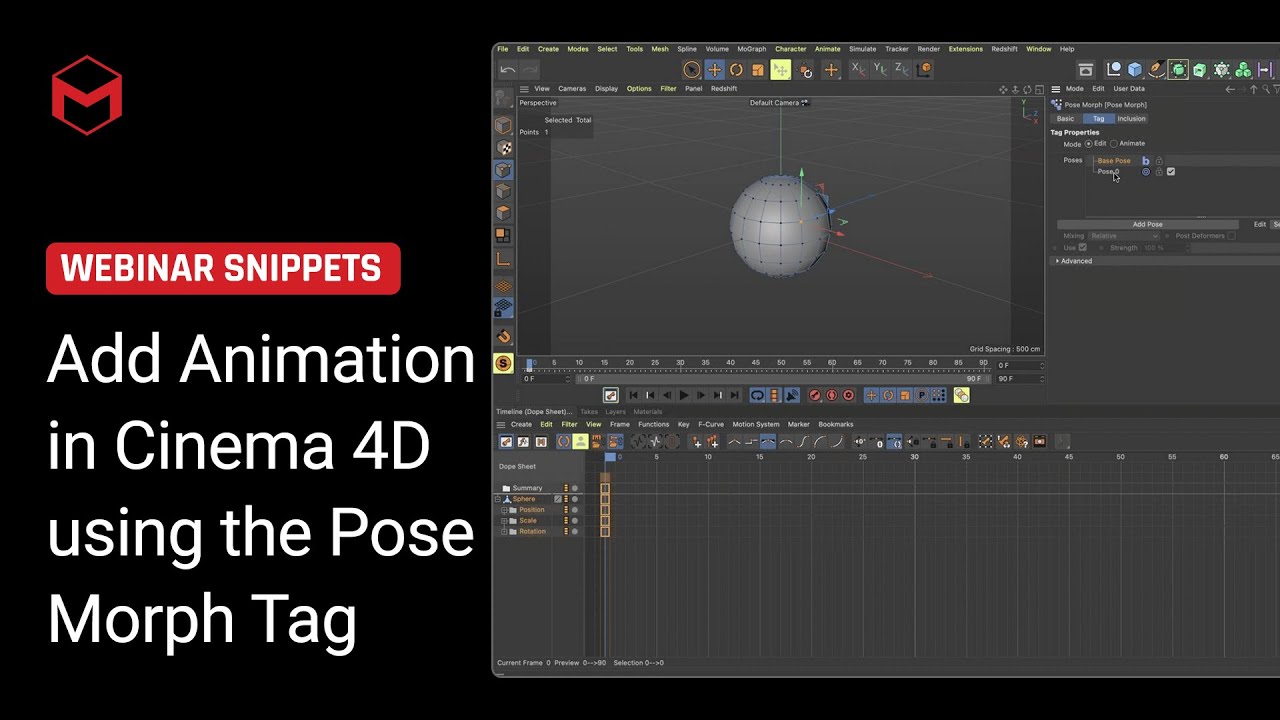
Task: Expand the Rotation track in Dope Sheet
Action: pyautogui.click(x=505, y=532)
